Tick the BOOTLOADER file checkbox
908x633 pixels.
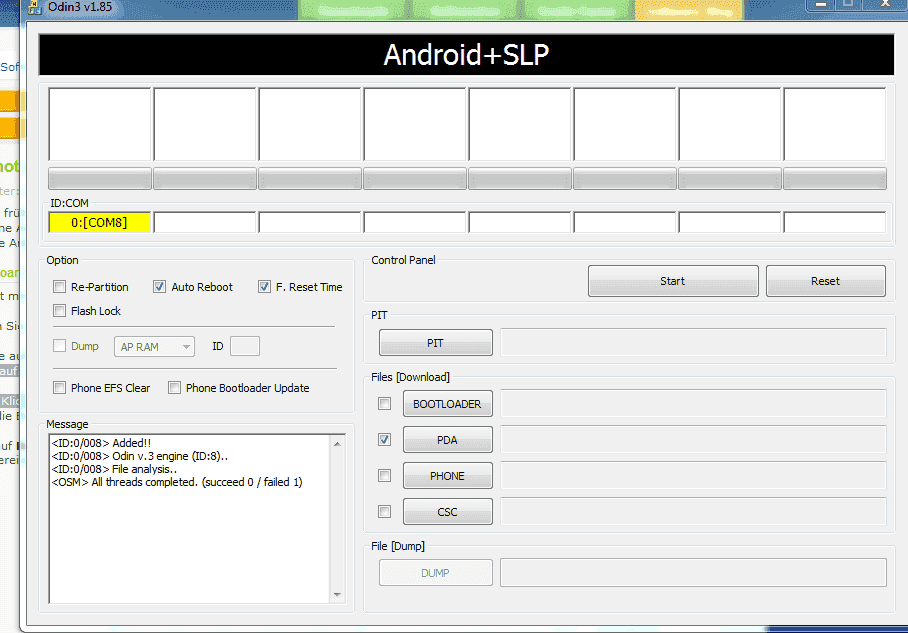pos(384,404)
